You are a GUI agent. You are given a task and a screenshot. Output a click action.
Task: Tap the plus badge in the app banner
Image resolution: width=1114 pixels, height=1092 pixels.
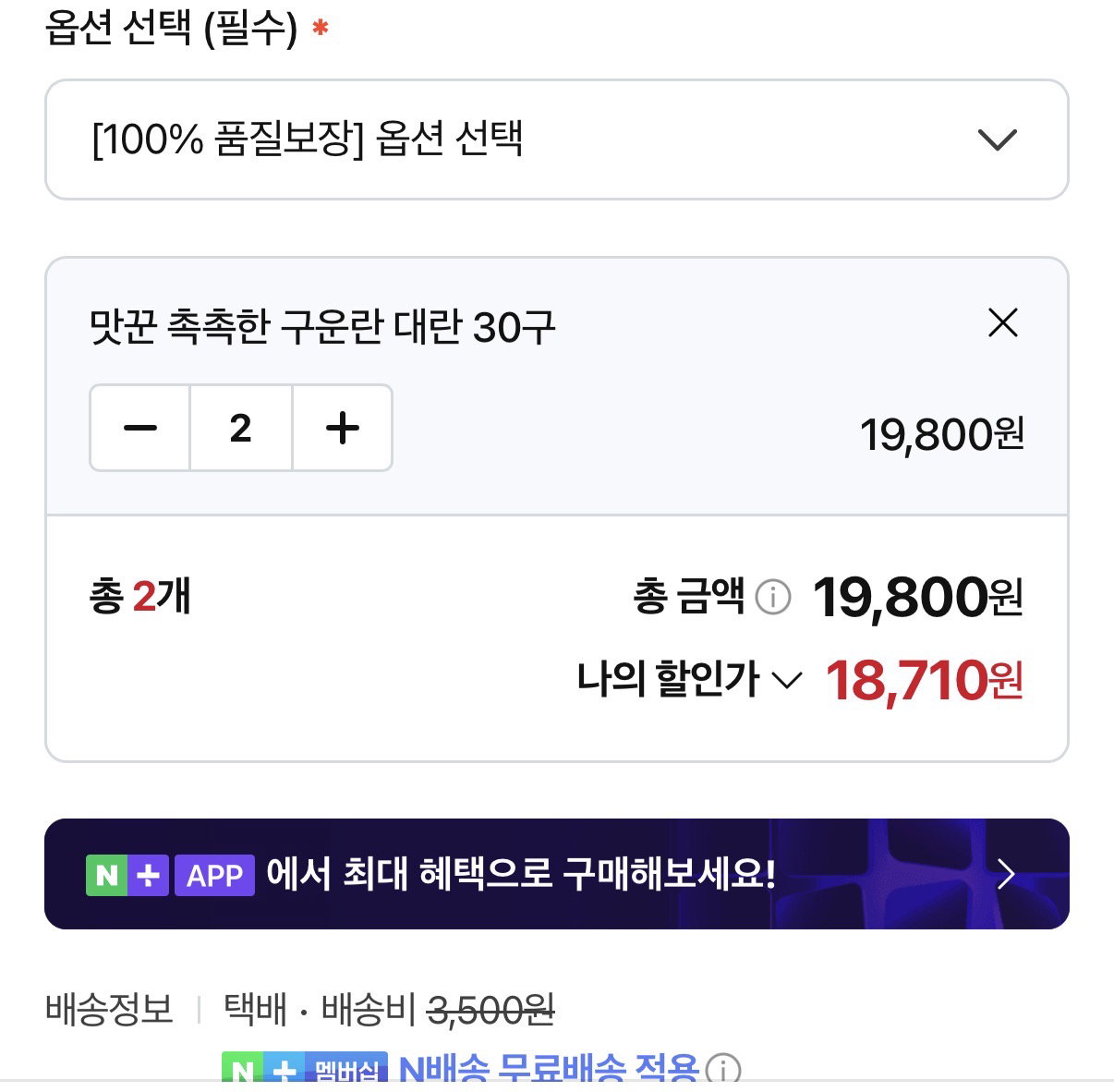(x=148, y=875)
